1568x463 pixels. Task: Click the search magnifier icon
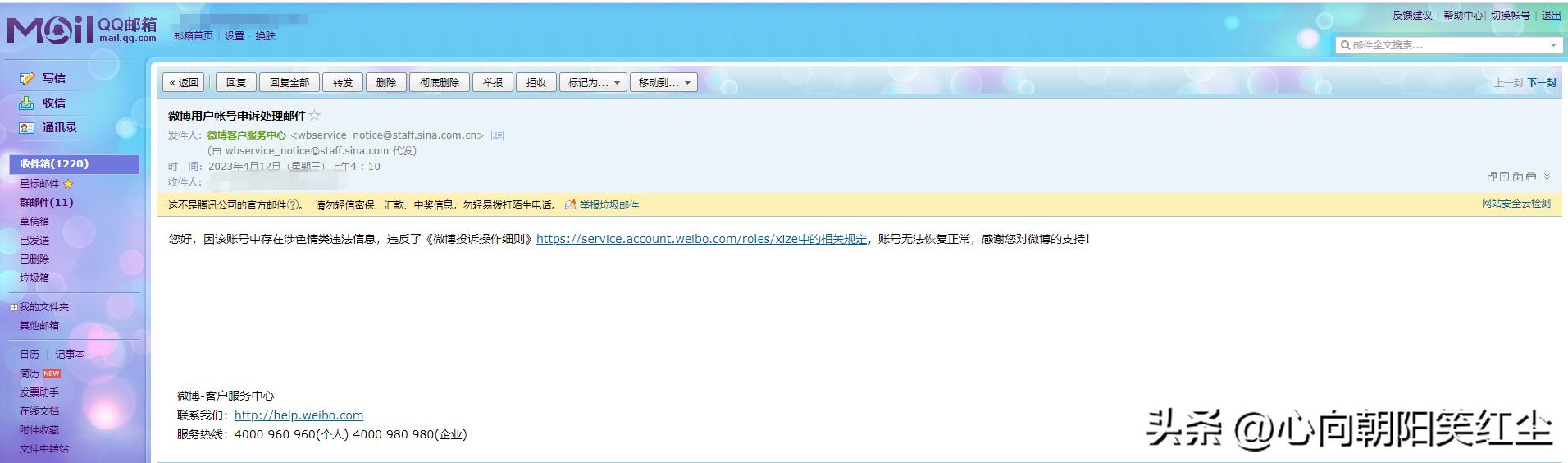click(x=1345, y=45)
